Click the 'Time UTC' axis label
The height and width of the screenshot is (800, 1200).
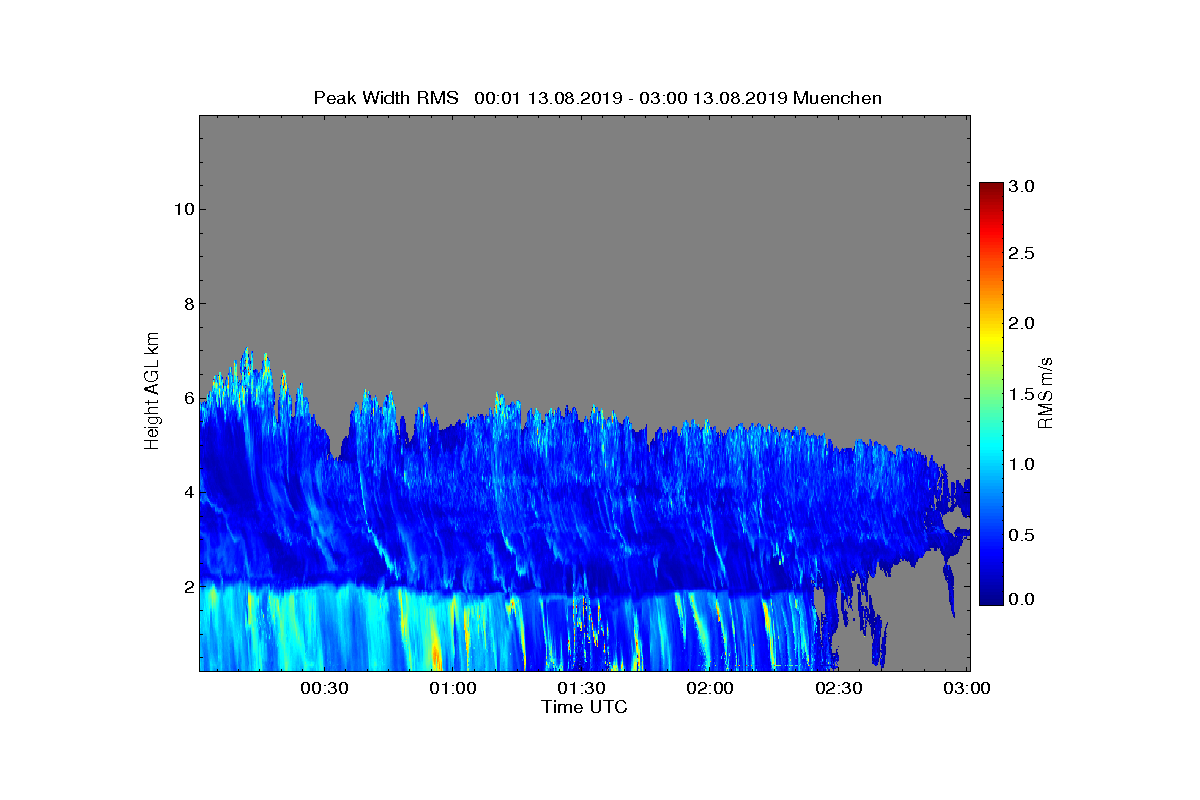tap(585, 707)
